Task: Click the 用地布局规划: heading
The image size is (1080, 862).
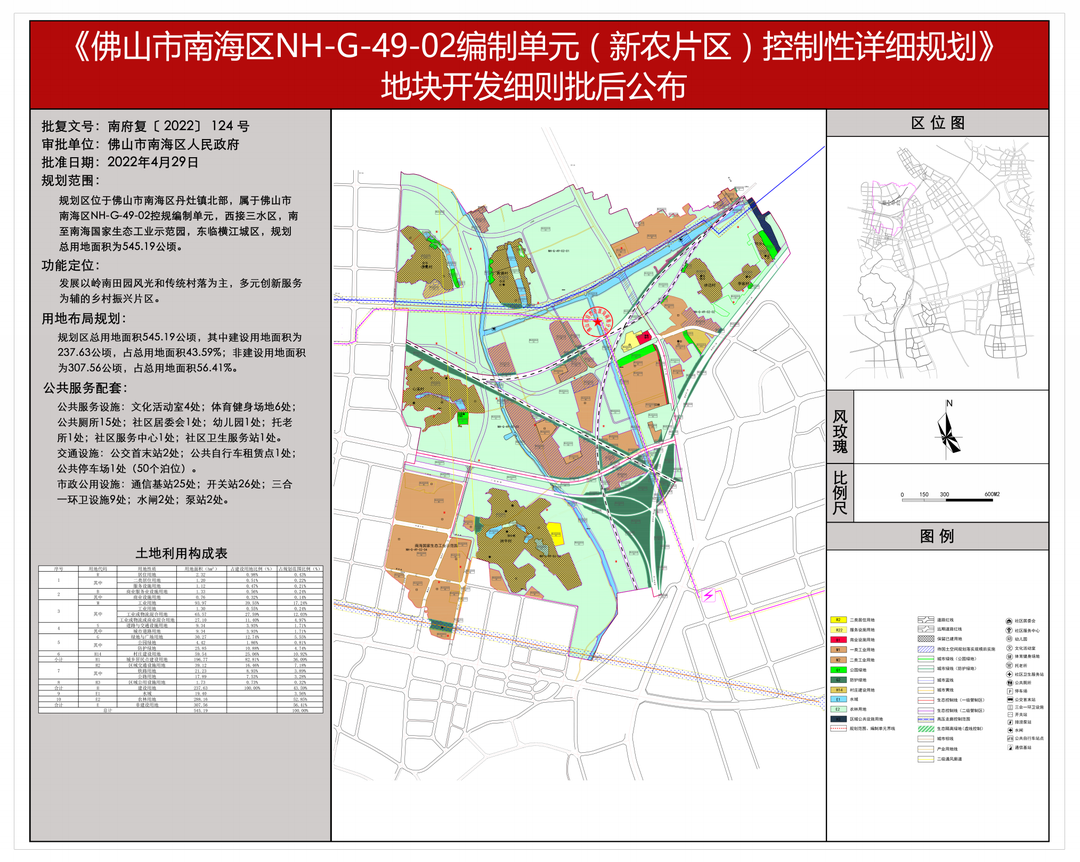Action: pyautogui.click(x=85, y=318)
